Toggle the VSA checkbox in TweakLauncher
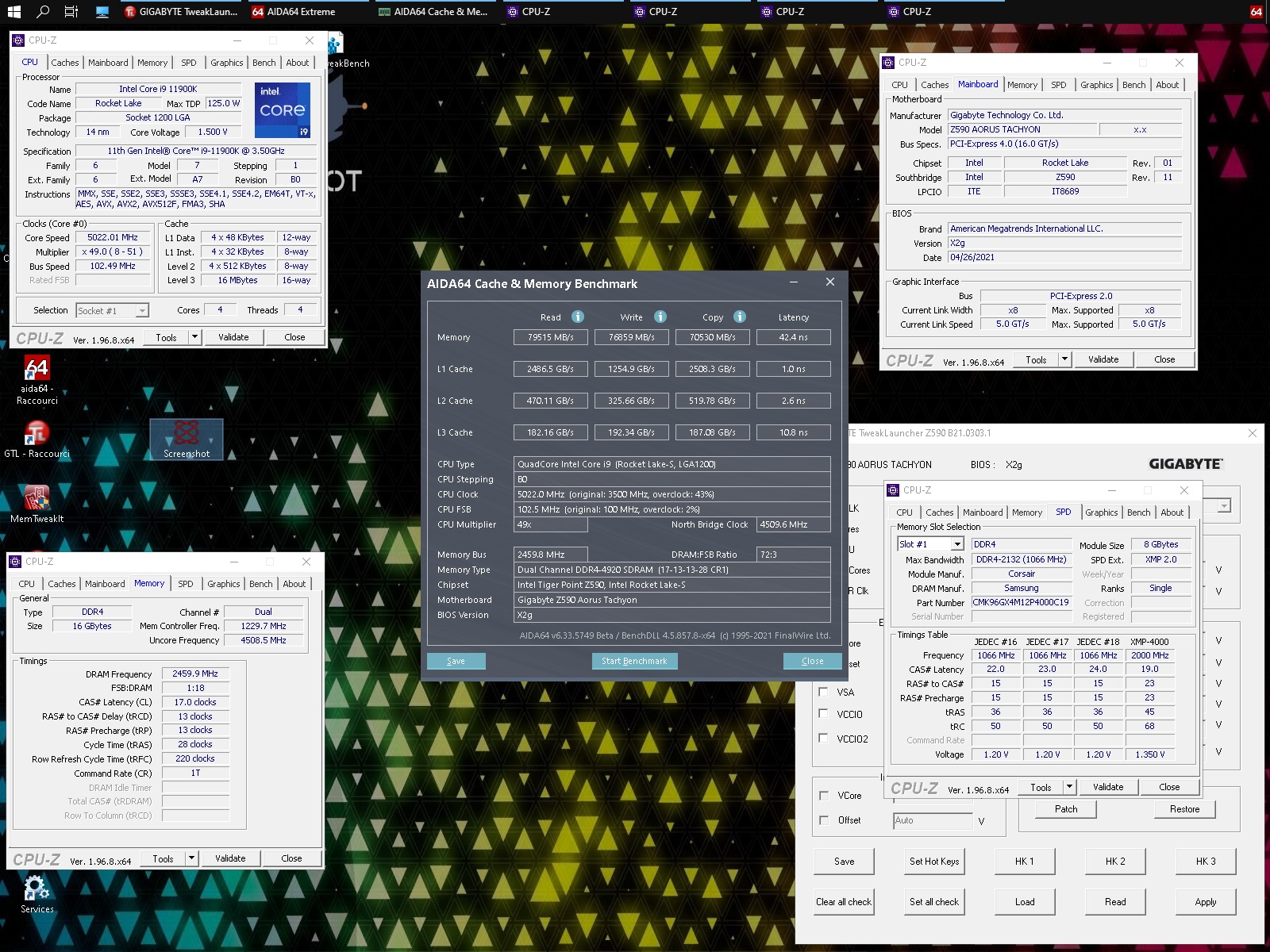The image size is (1270, 952). [824, 691]
